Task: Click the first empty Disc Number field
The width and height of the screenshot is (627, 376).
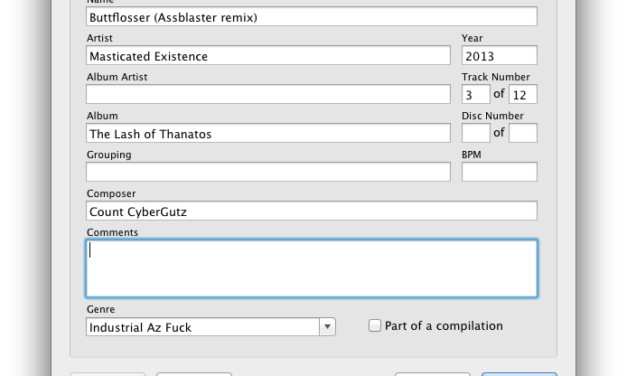Action: tap(476, 133)
